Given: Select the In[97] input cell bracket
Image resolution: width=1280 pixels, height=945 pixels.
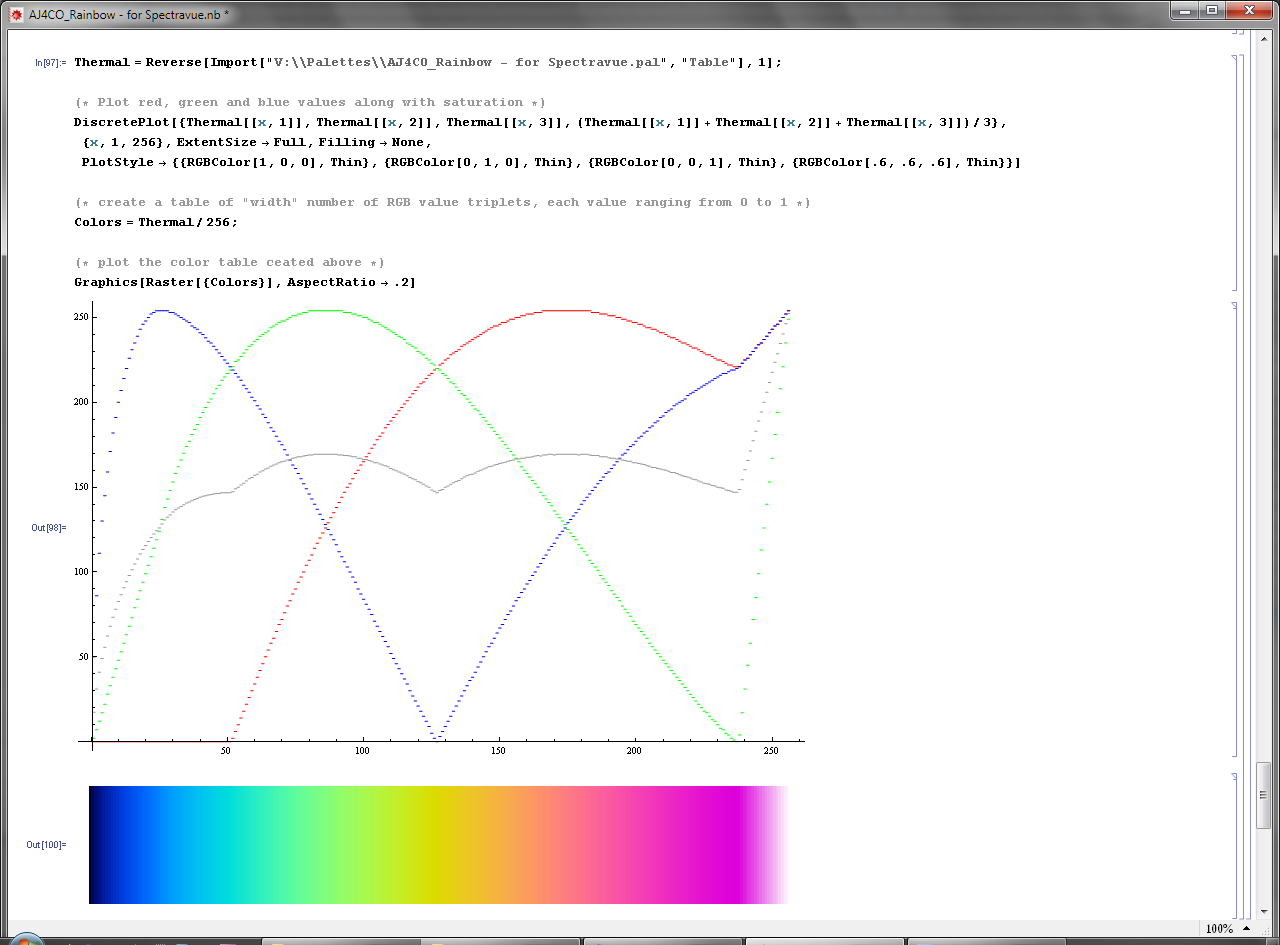Looking at the screenshot, I should point(1234,170).
